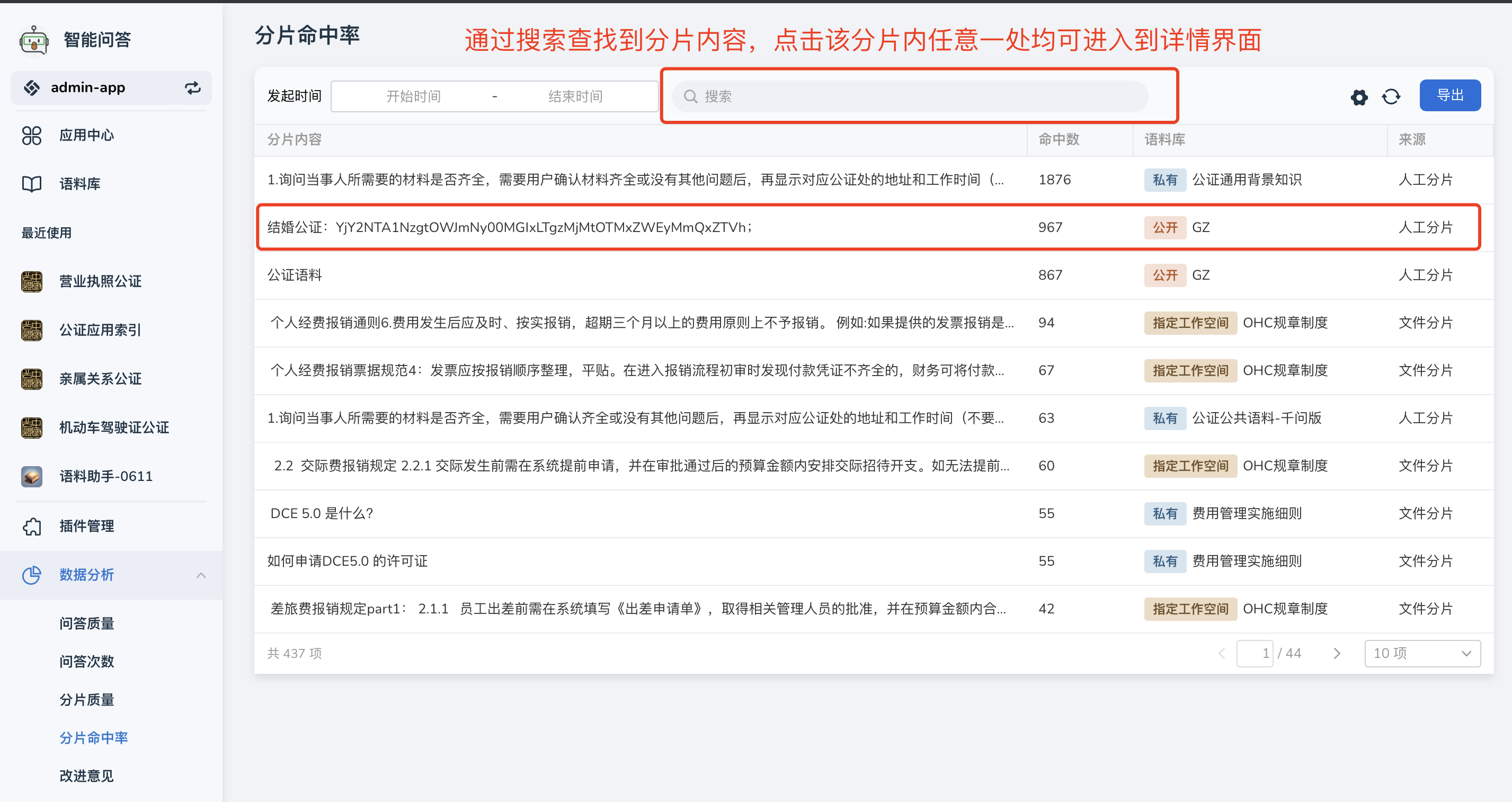Image resolution: width=1512 pixels, height=802 pixels.
Task: Open 应用中心 via its grid icon
Action: coord(32,136)
